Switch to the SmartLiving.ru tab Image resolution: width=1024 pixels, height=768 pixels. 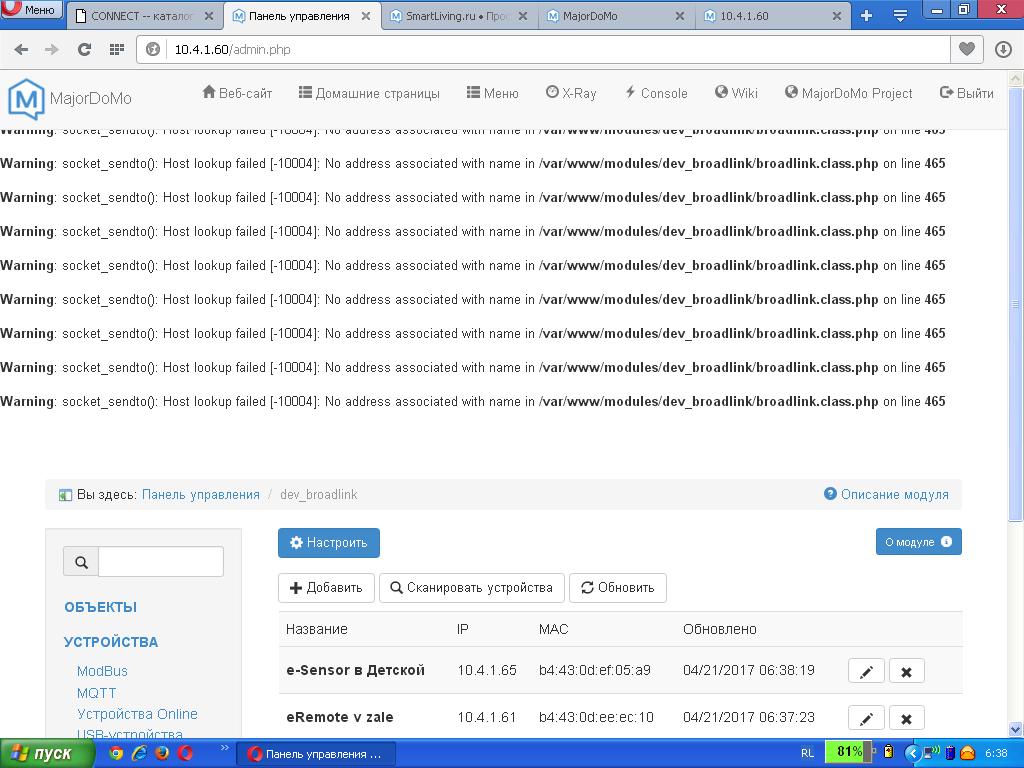click(x=458, y=16)
